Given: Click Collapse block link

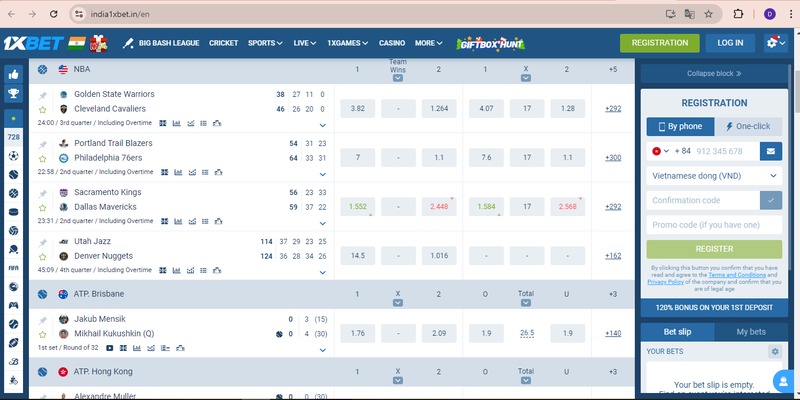Looking at the screenshot, I should 714,73.
